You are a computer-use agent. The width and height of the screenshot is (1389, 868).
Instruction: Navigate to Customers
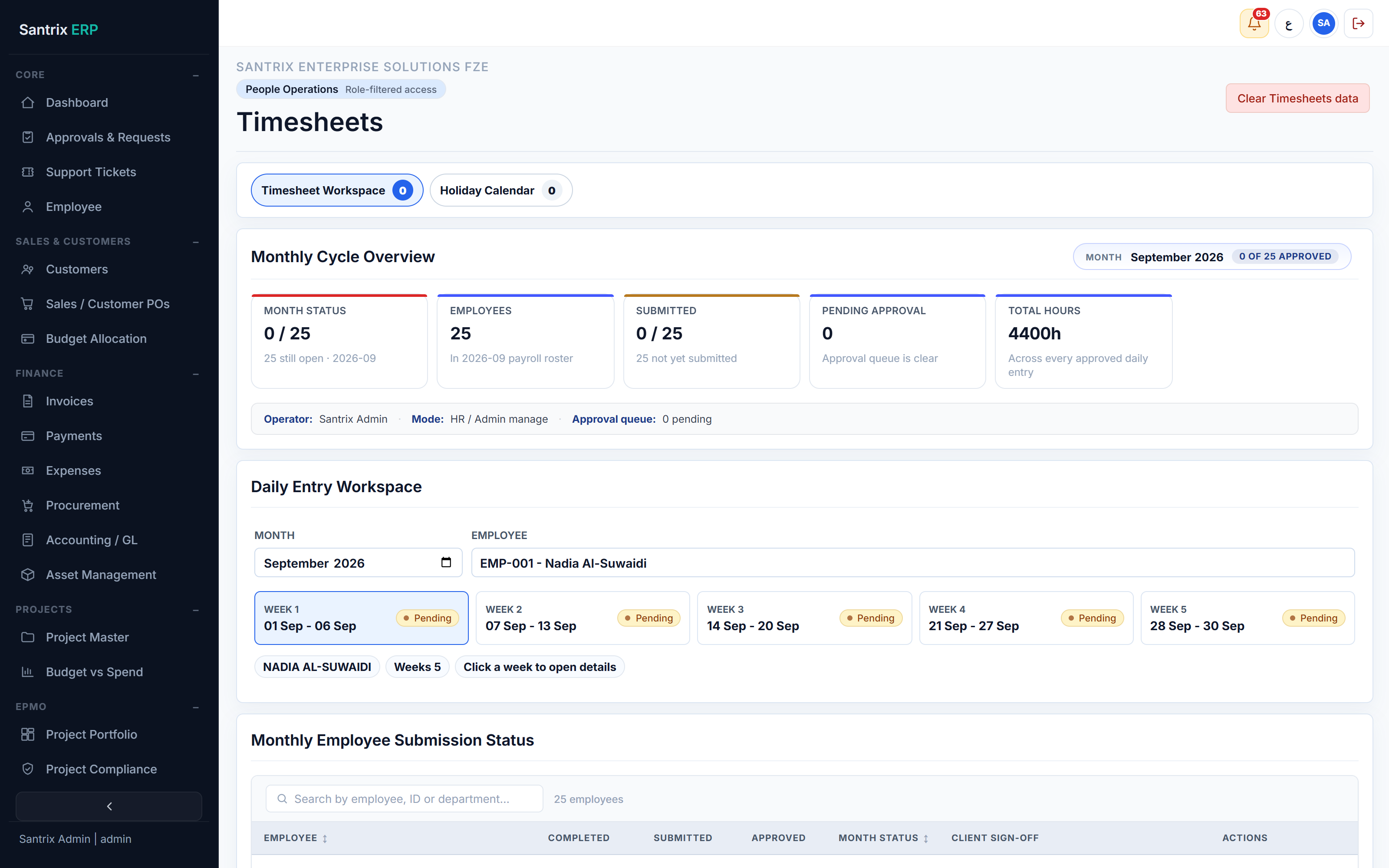[x=109, y=269]
